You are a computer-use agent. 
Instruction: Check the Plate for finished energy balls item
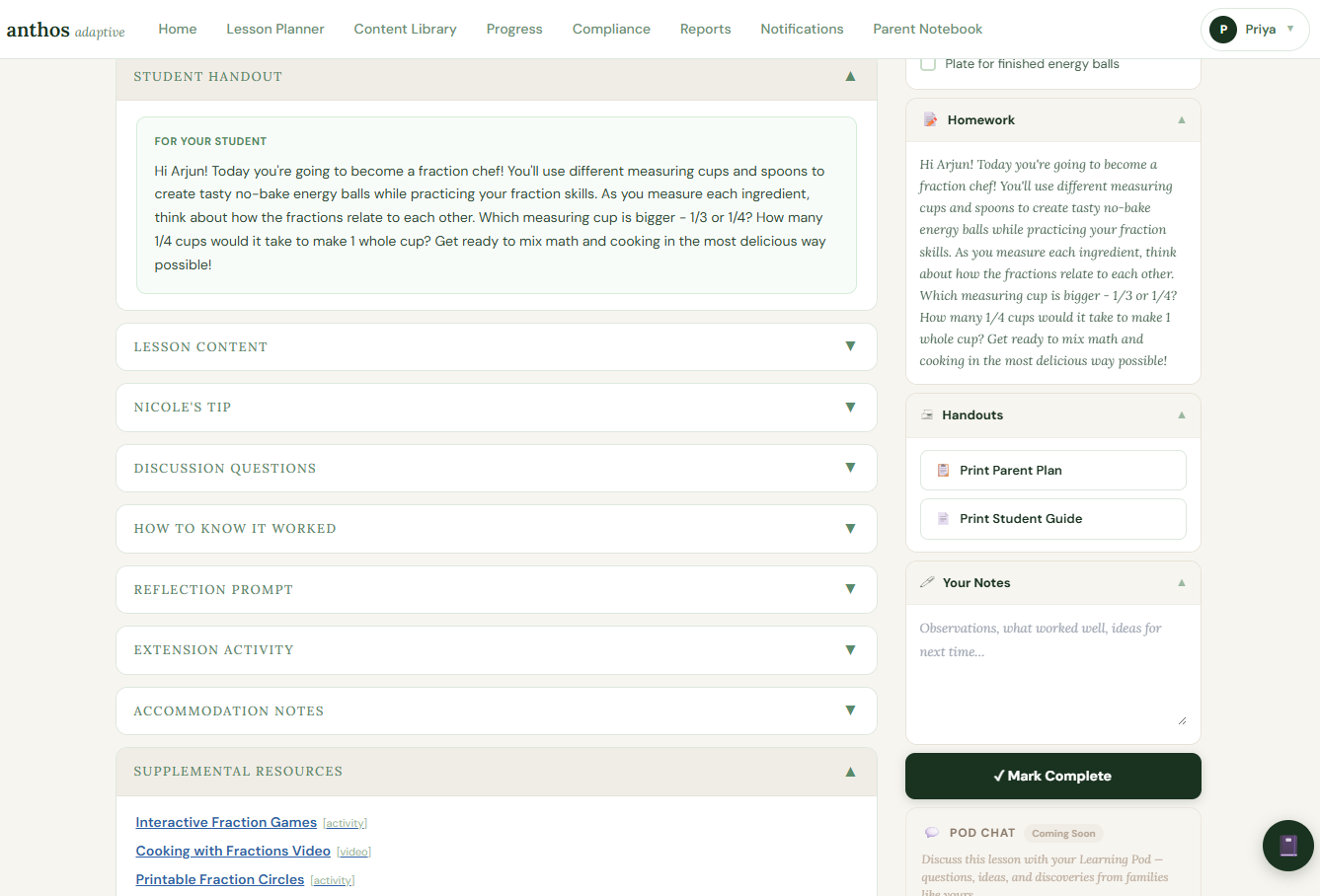[927, 63]
